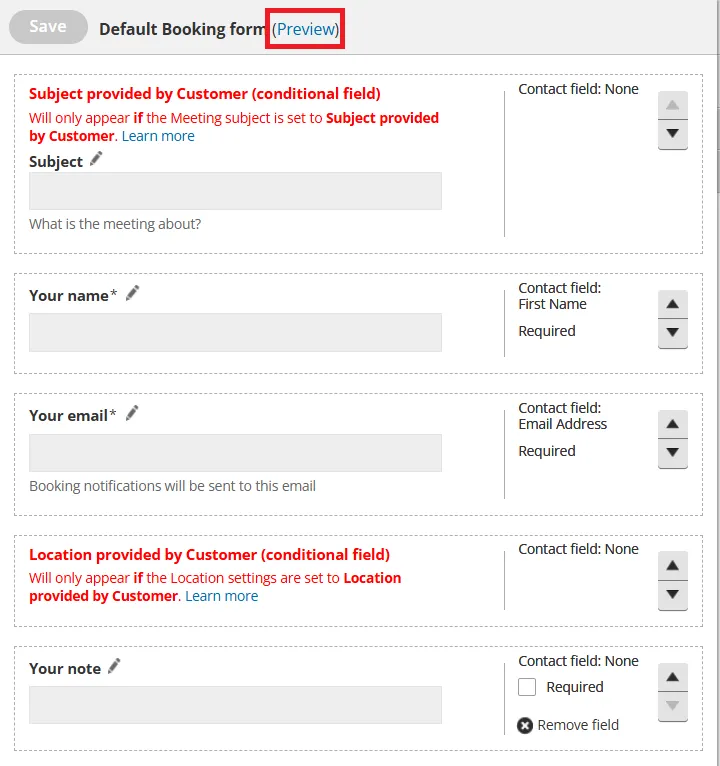Edit the Your email label pencil icon
The image size is (720, 766).
(x=132, y=413)
